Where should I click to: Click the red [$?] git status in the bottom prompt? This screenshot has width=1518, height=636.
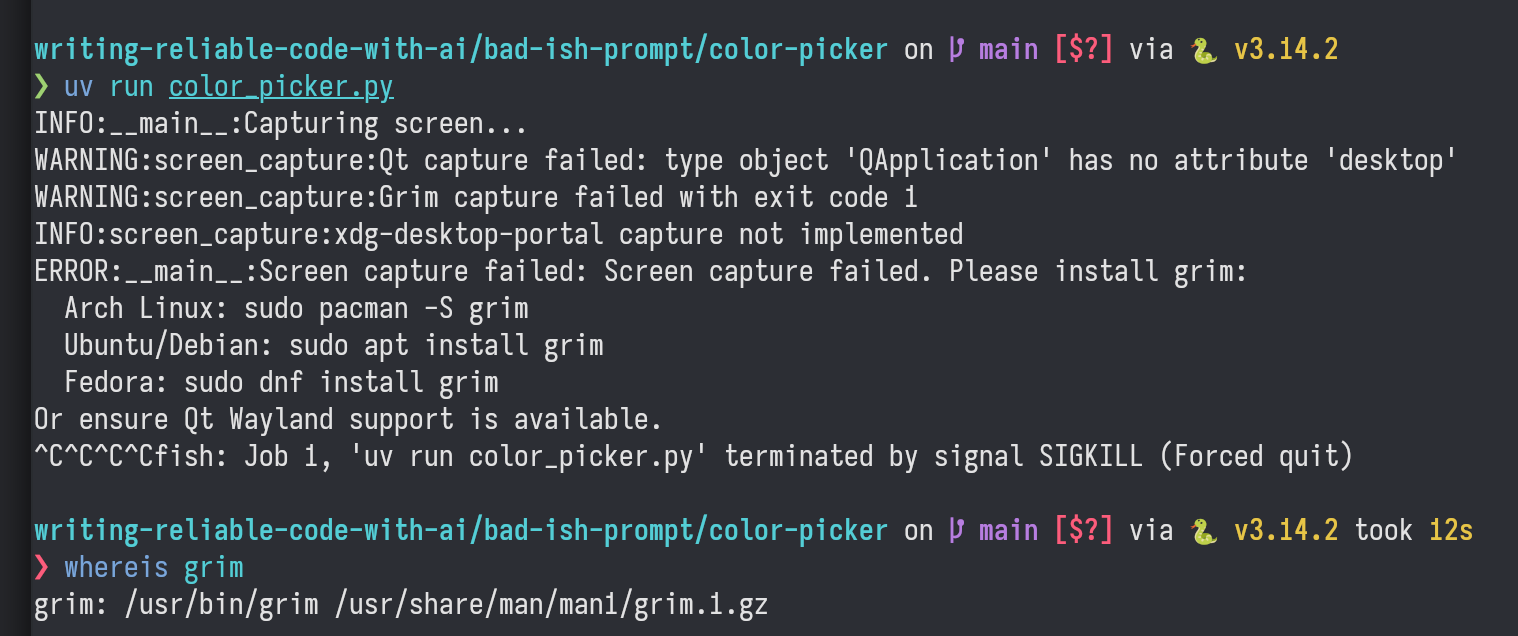pyautogui.click(x=1083, y=530)
